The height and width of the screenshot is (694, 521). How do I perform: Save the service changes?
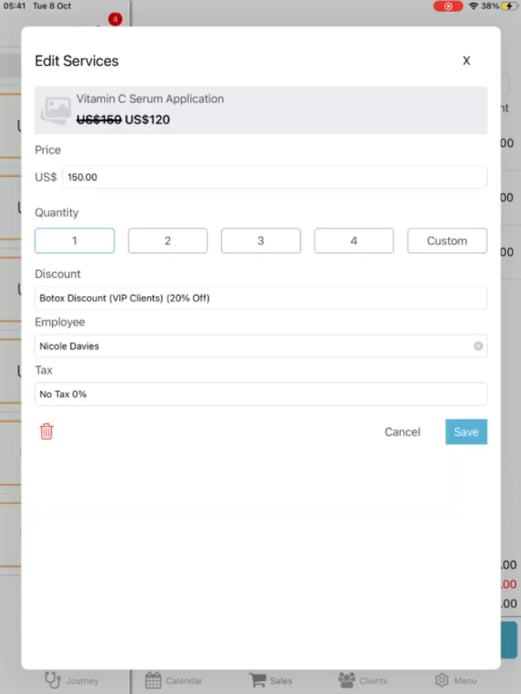[466, 432]
